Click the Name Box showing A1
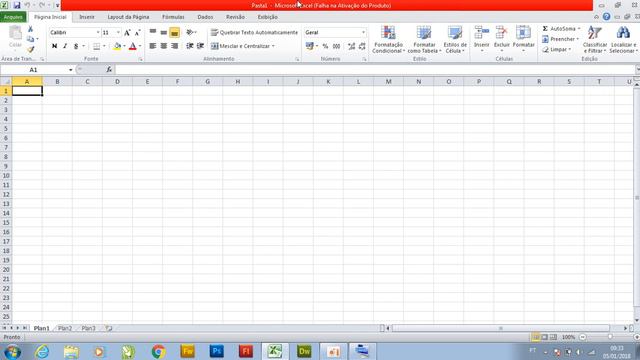This screenshot has width=640, height=360. [x=33, y=70]
